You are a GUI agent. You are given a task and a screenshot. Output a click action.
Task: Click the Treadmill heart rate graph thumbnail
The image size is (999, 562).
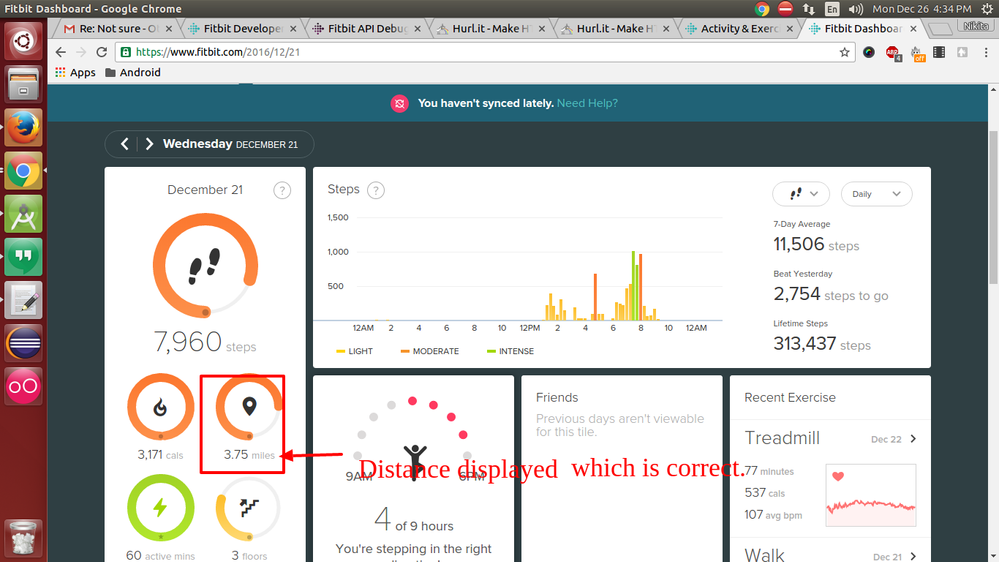pos(870,495)
